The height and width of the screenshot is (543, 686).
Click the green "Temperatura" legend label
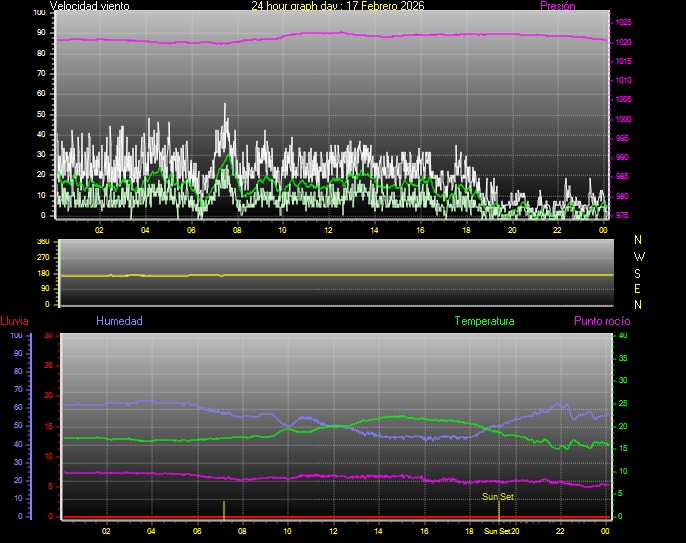484,321
